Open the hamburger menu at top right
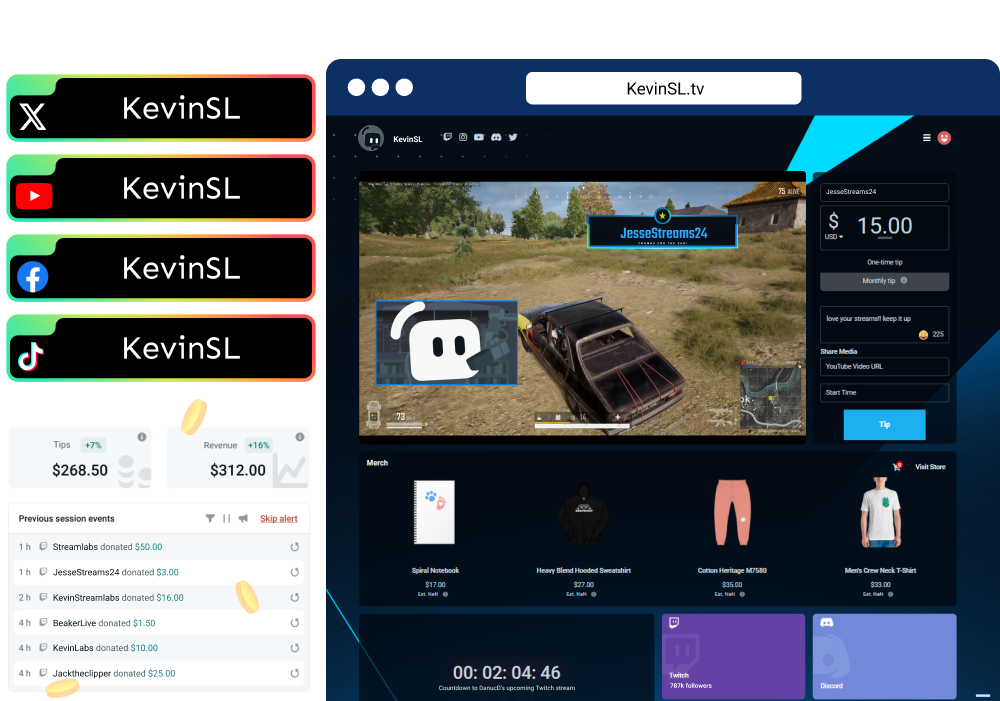 tap(926, 138)
